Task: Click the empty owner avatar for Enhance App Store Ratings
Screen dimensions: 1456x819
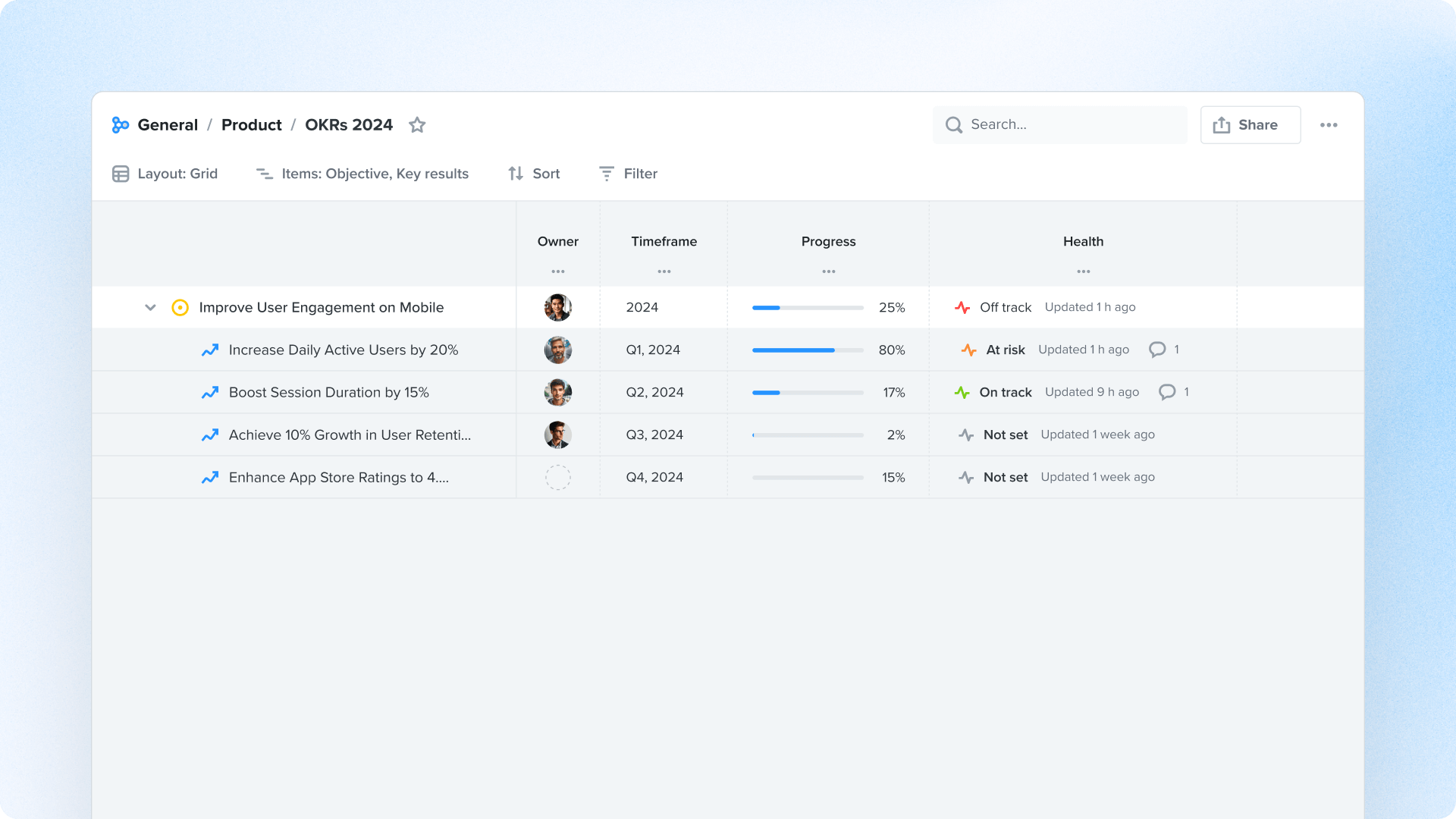Action: click(x=558, y=477)
